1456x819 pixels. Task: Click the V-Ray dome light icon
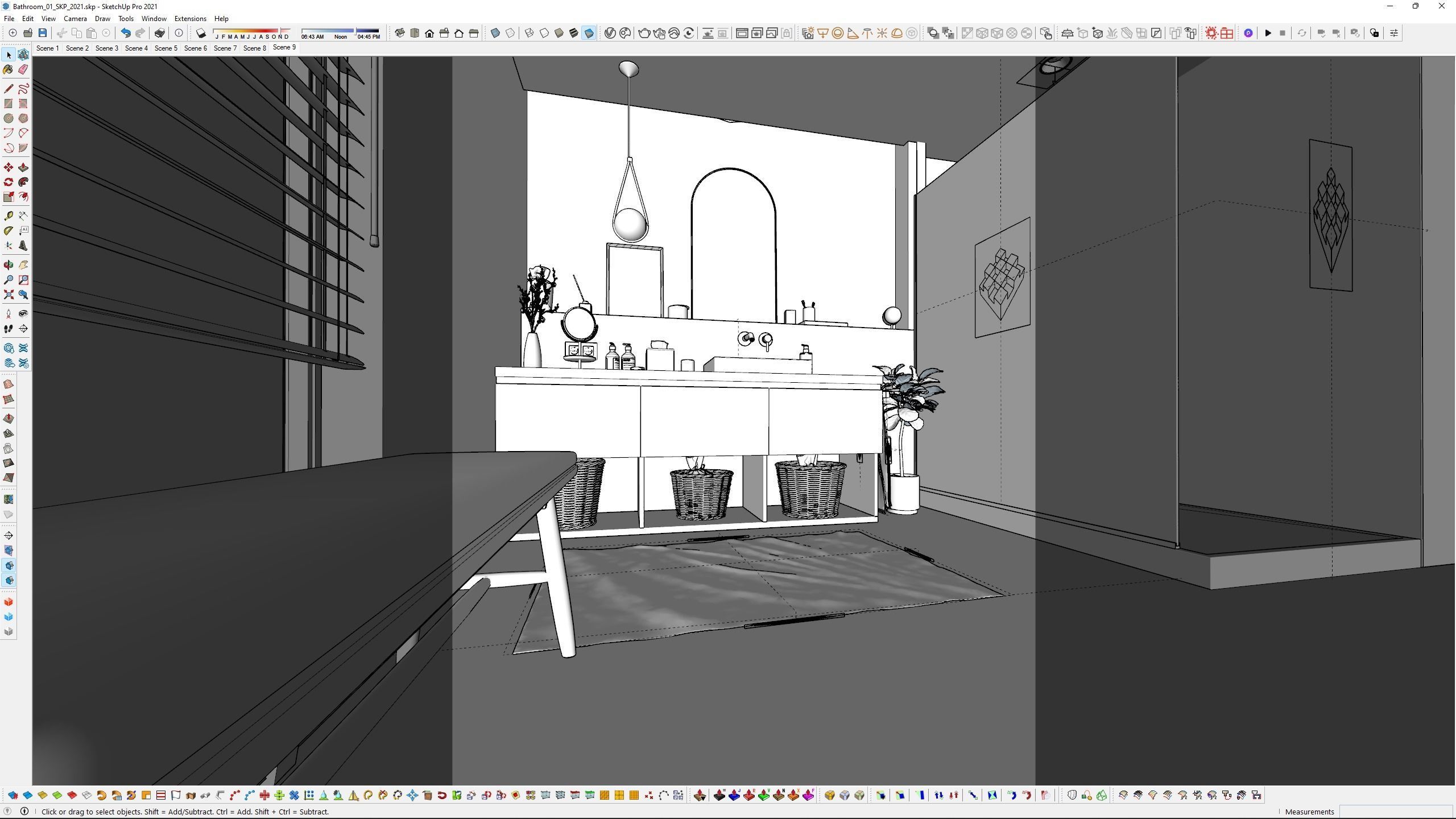[x=897, y=33]
